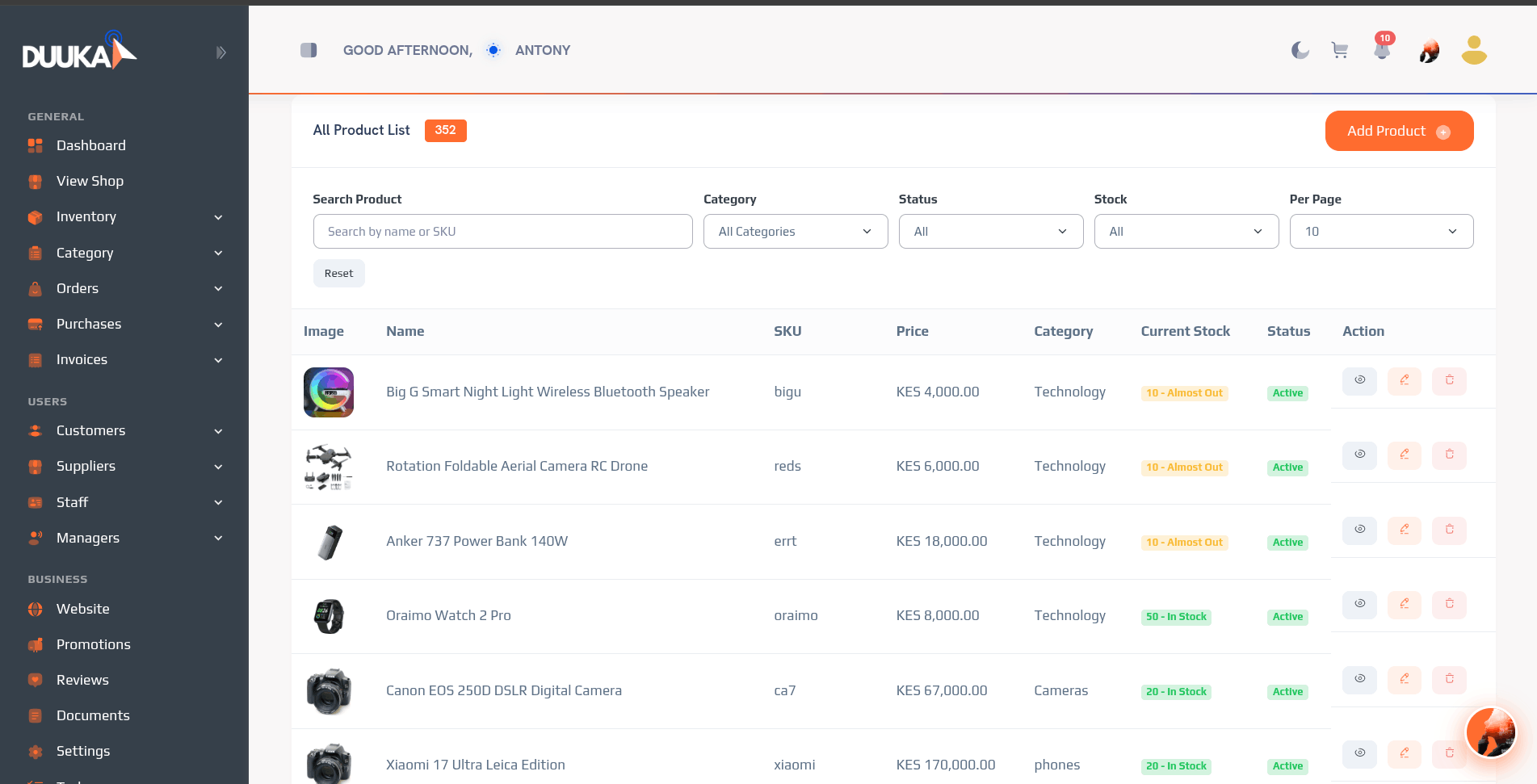This screenshot has width=1537, height=784.
Task: Click the Add Product button
Action: pos(1399,131)
